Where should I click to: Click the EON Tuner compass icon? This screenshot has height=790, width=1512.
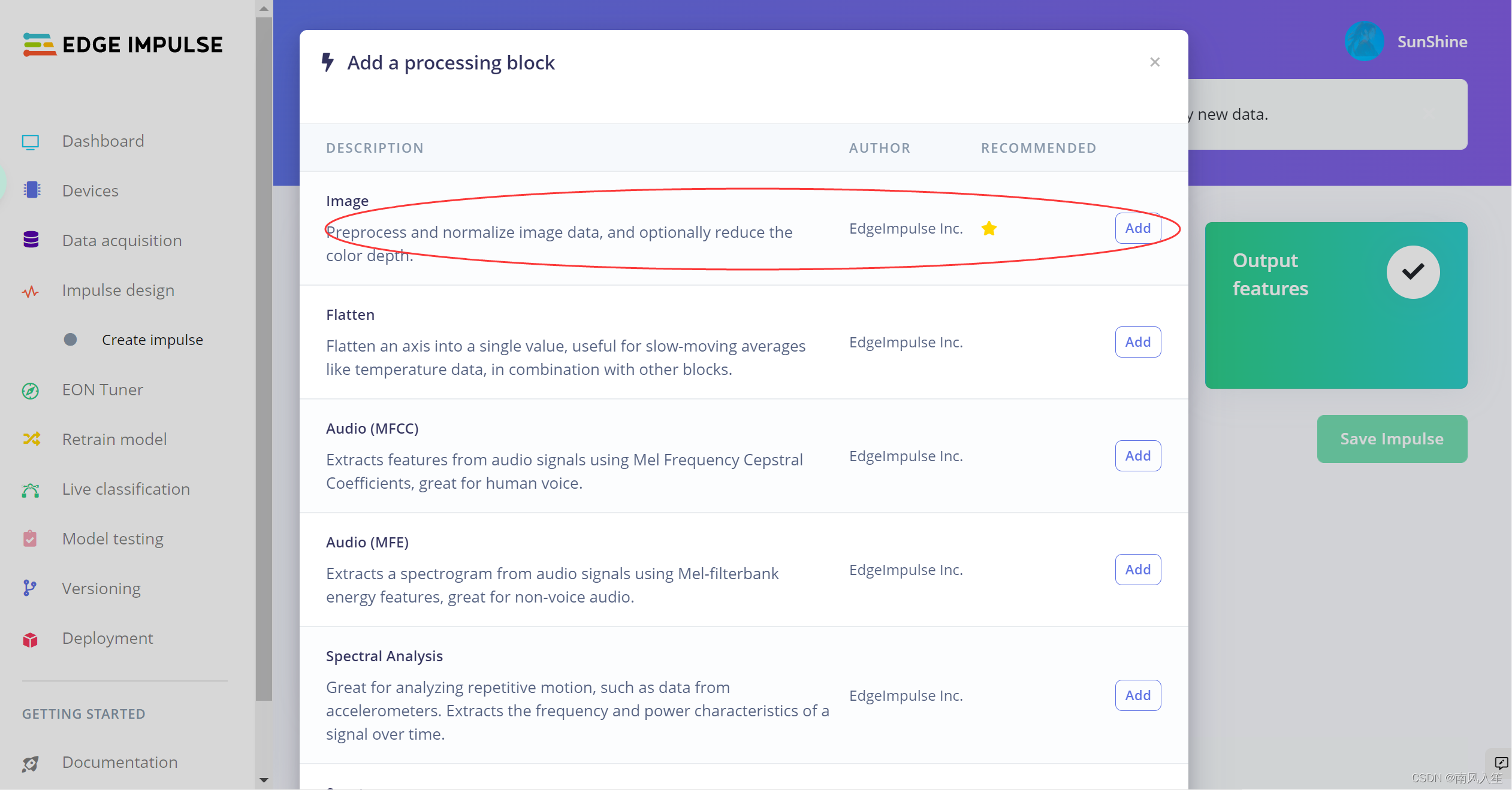[31, 390]
